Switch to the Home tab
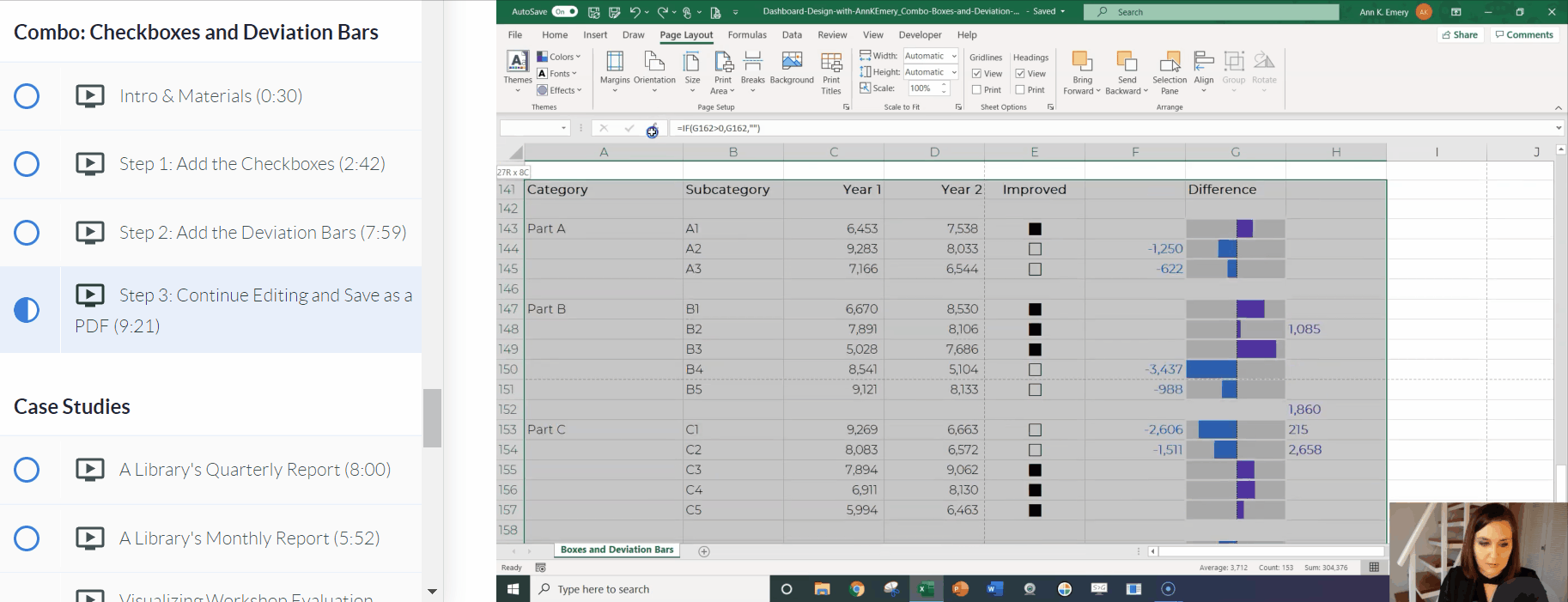Screen dimensions: 1568x602 click(x=555, y=35)
